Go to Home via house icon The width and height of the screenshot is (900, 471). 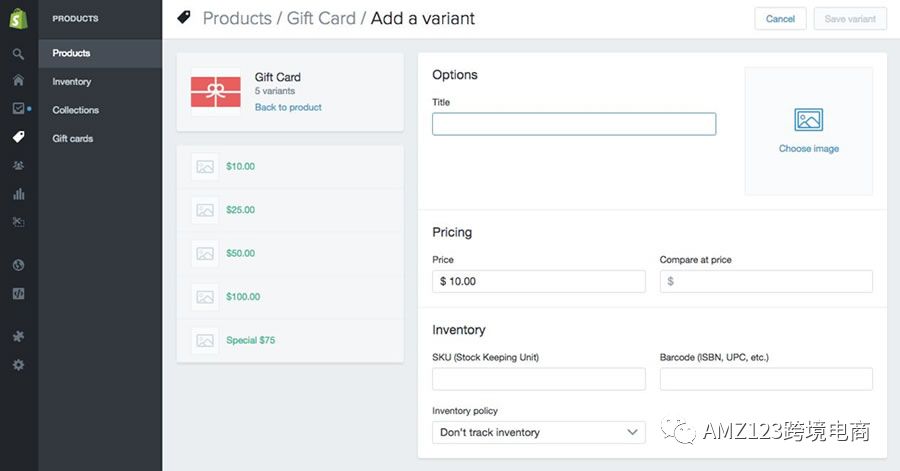[x=18, y=80]
